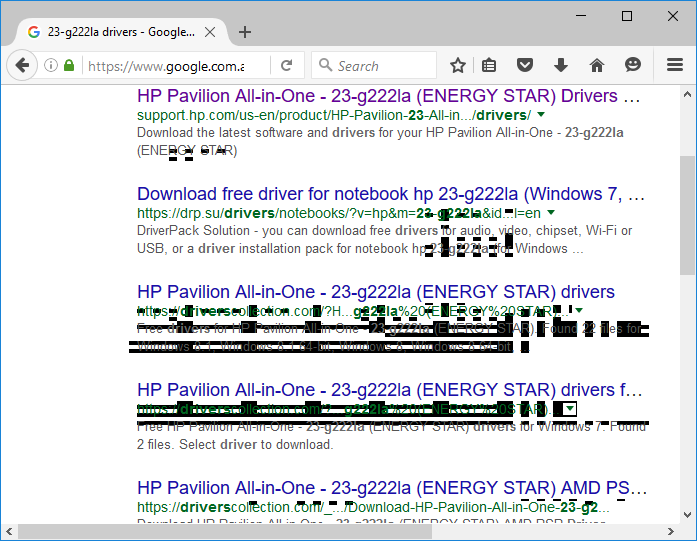This screenshot has width=697, height=541.
Task: Reload the page with the refresh icon
Action: coord(287,66)
